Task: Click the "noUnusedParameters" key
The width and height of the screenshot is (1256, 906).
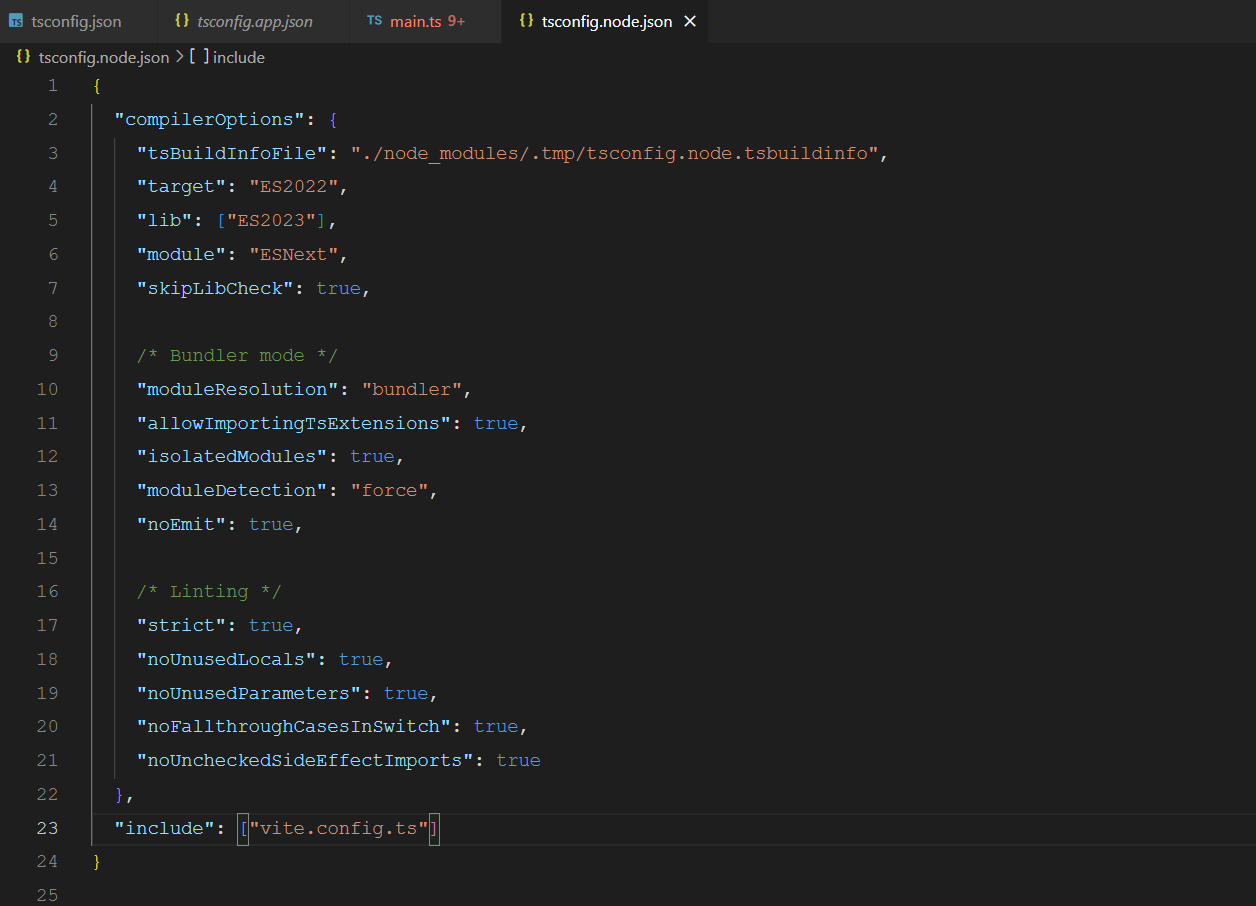Action: click(248, 693)
